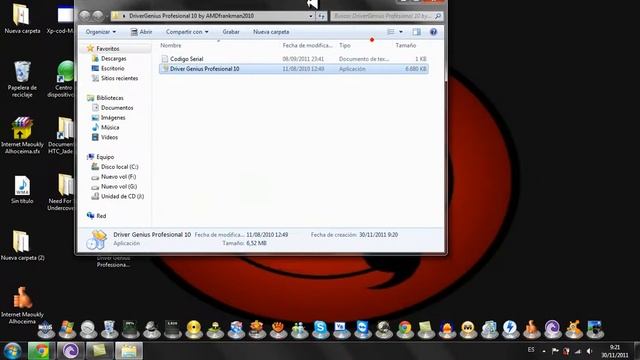Open the Imágenes library
This screenshot has width=640, height=360.
point(113,118)
